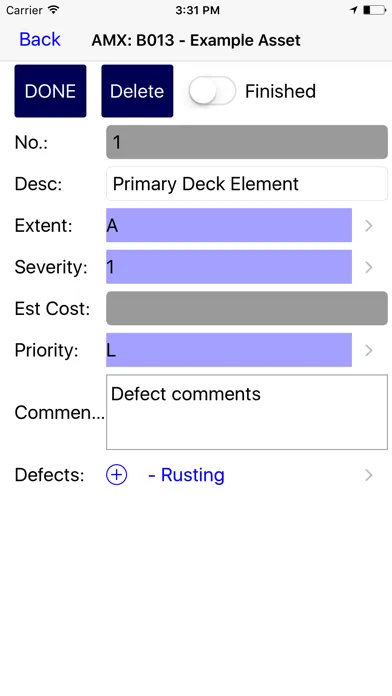Open the Severity row chevron
The image size is (392, 696).
pyautogui.click(x=368, y=267)
